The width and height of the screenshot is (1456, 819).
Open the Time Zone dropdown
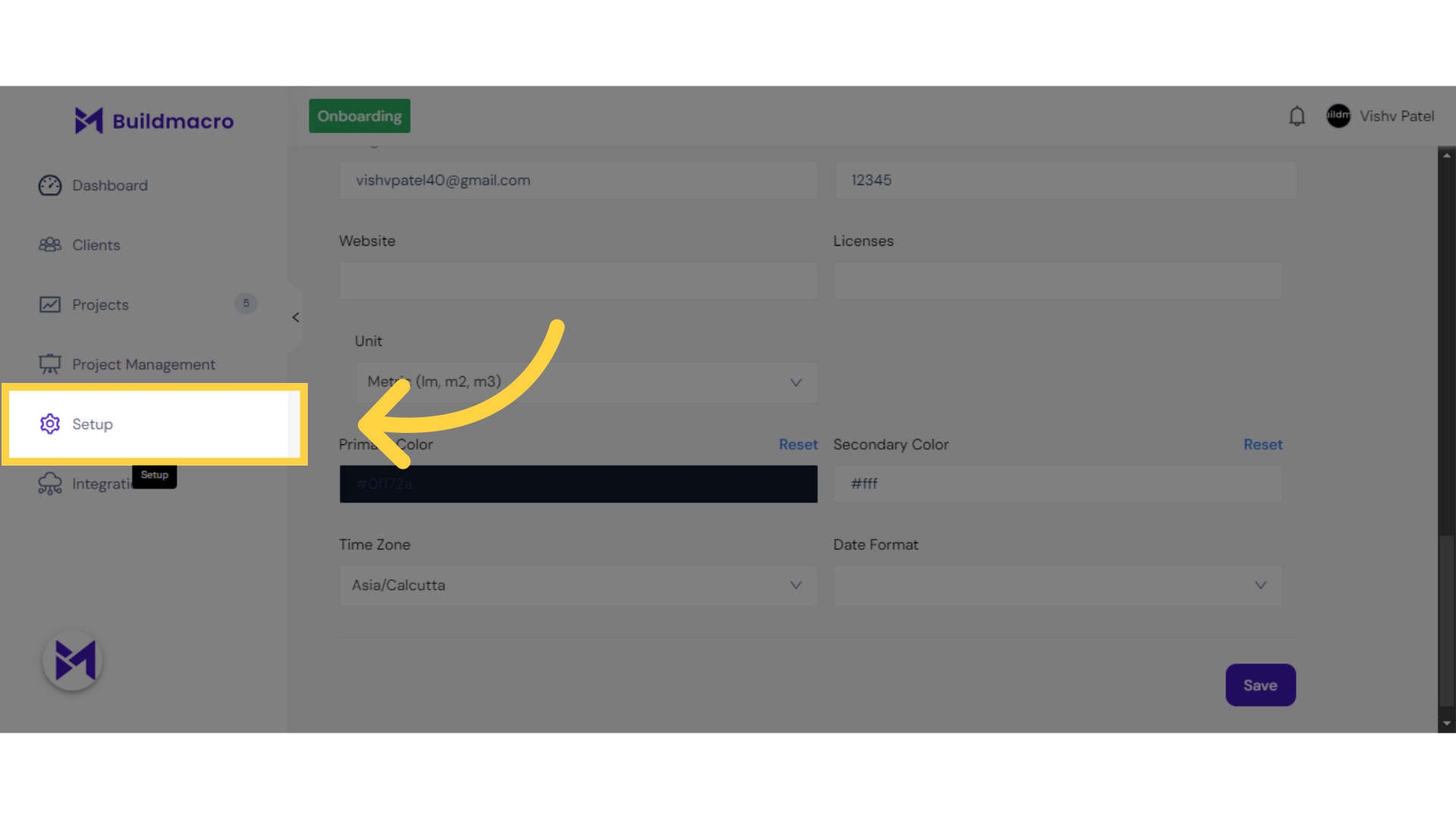(578, 585)
